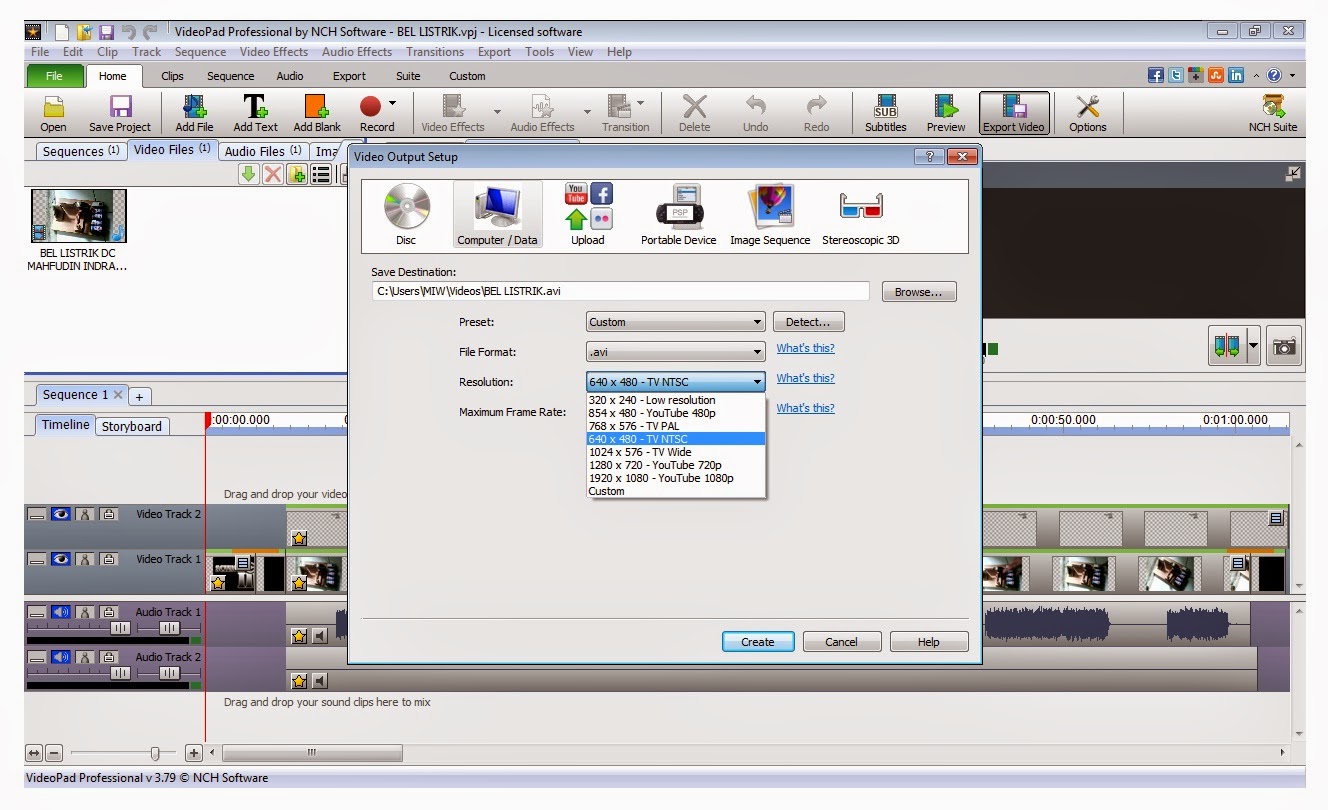The width and height of the screenshot is (1328, 810).
Task: Click the Facebook share icon
Action: (x=1156, y=75)
